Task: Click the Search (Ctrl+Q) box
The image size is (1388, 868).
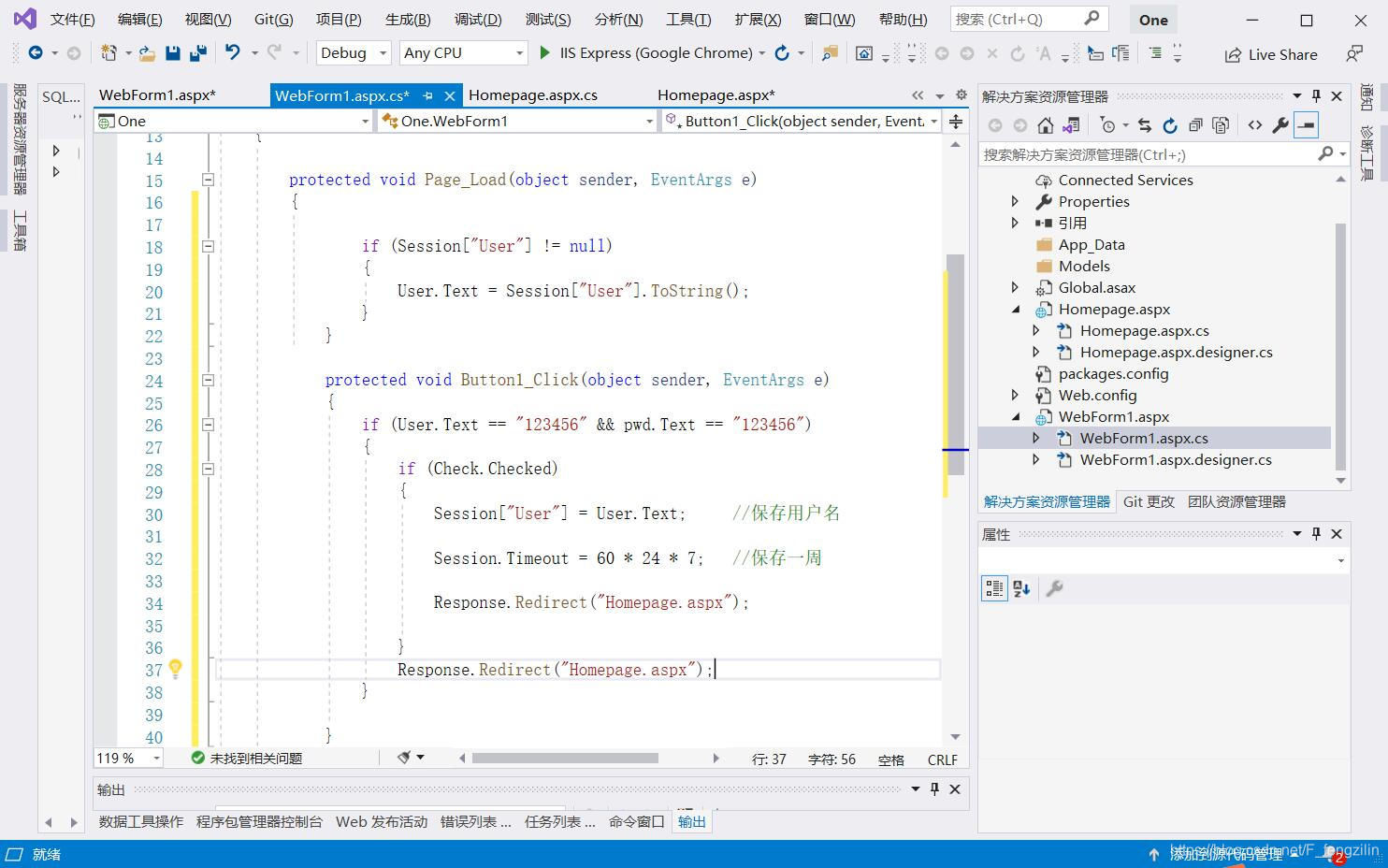Action: [1029, 19]
